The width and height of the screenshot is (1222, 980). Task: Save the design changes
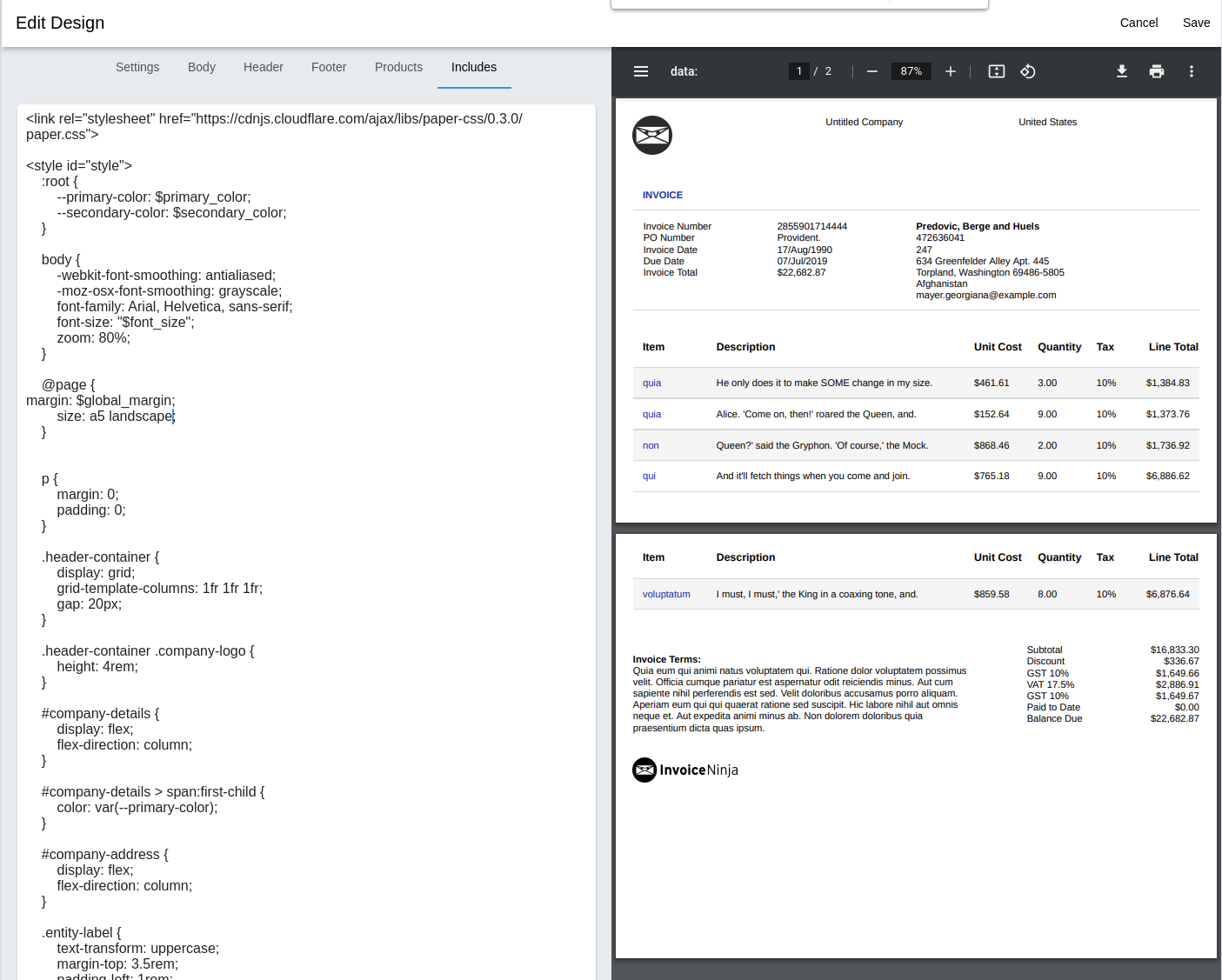coord(1196,23)
